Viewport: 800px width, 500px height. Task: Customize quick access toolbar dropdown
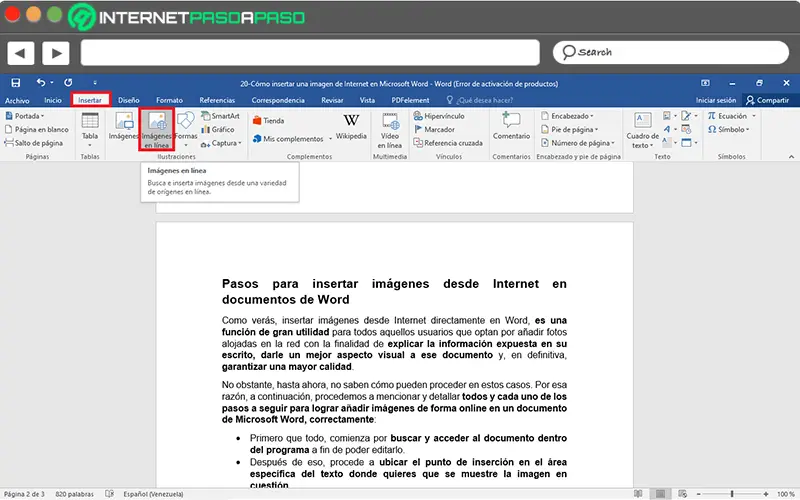pos(95,83)
